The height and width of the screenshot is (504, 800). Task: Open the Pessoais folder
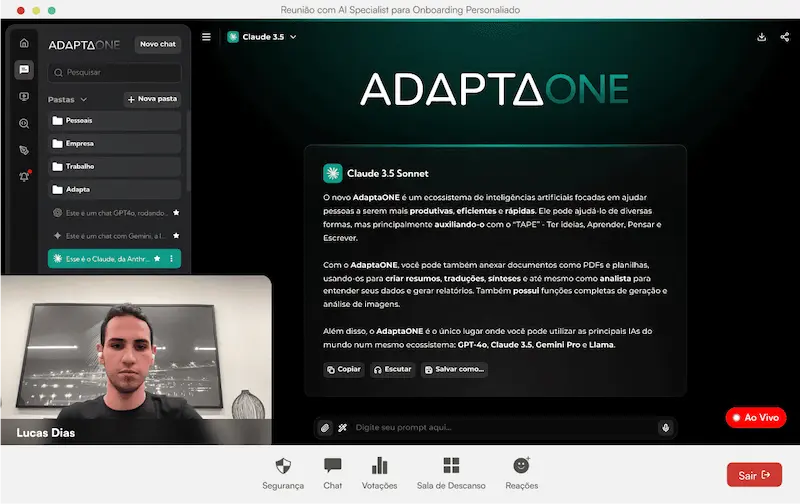[114, 121]
